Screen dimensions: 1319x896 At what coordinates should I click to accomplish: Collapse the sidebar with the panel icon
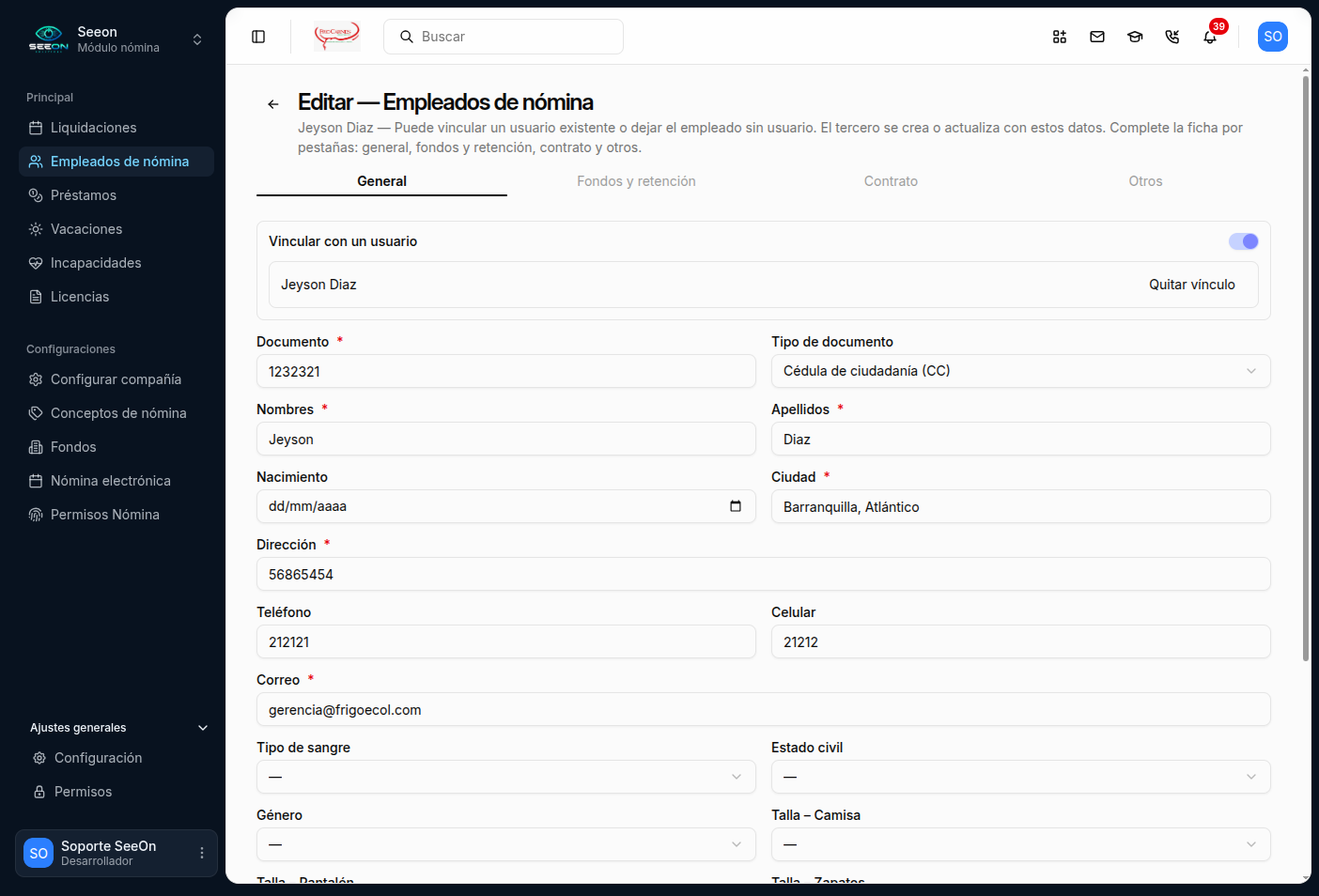point(258,37)
